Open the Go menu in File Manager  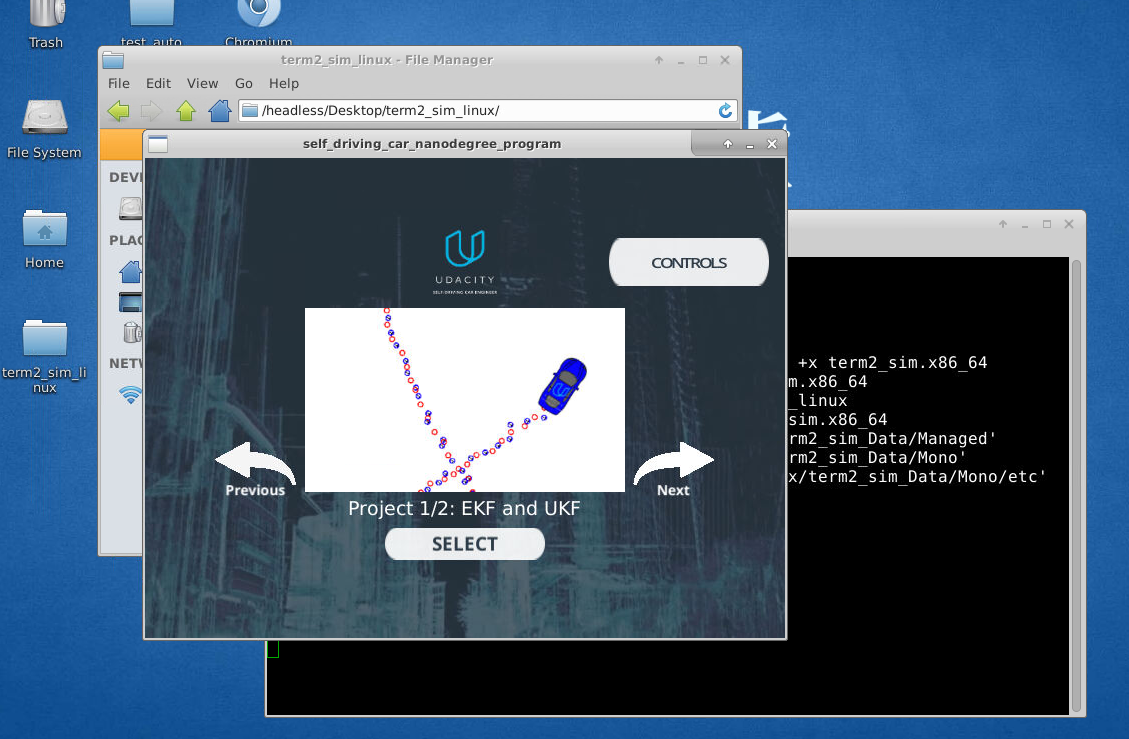click(x=243, y=84)
